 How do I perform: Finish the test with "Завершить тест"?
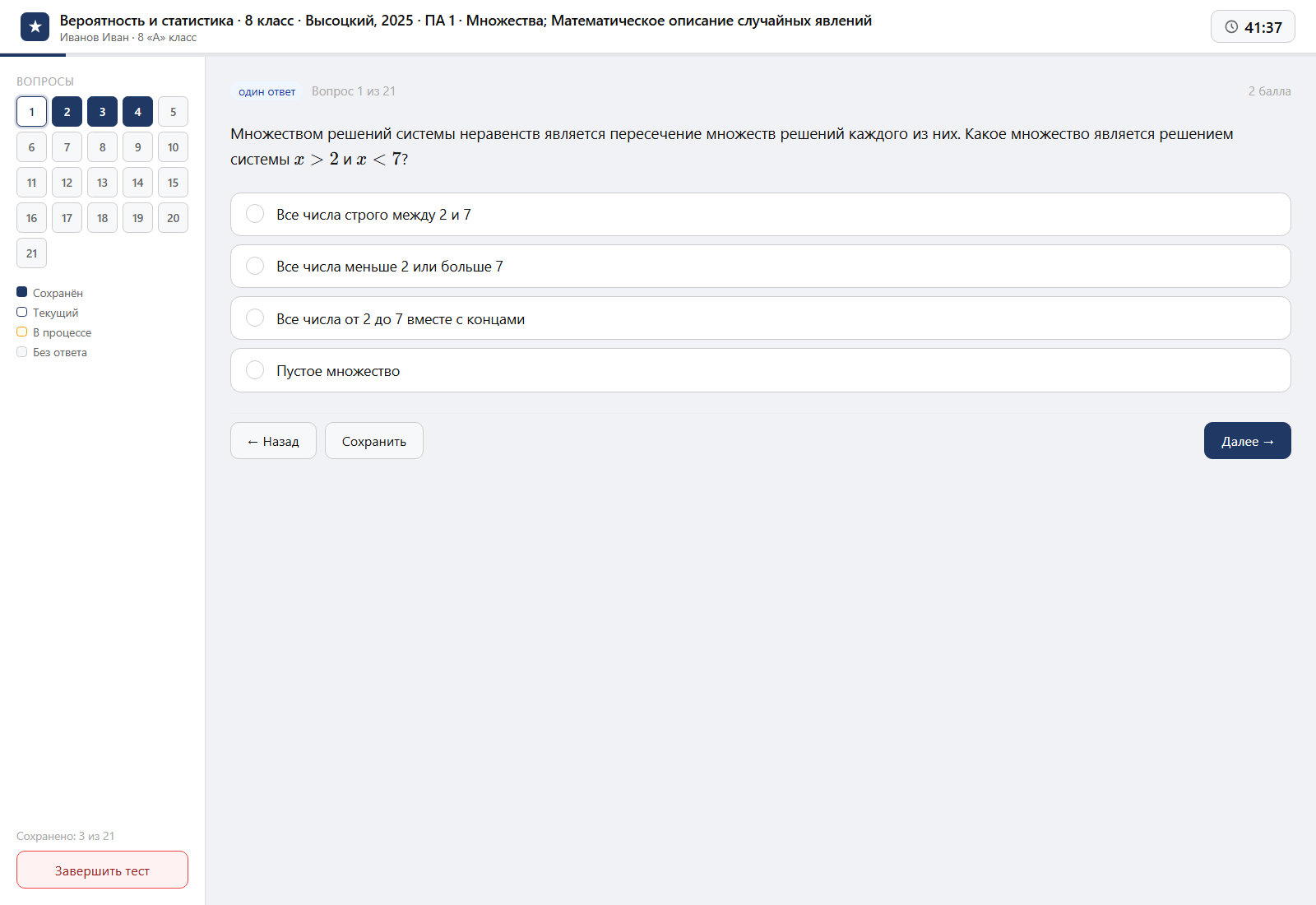(102, 870)
